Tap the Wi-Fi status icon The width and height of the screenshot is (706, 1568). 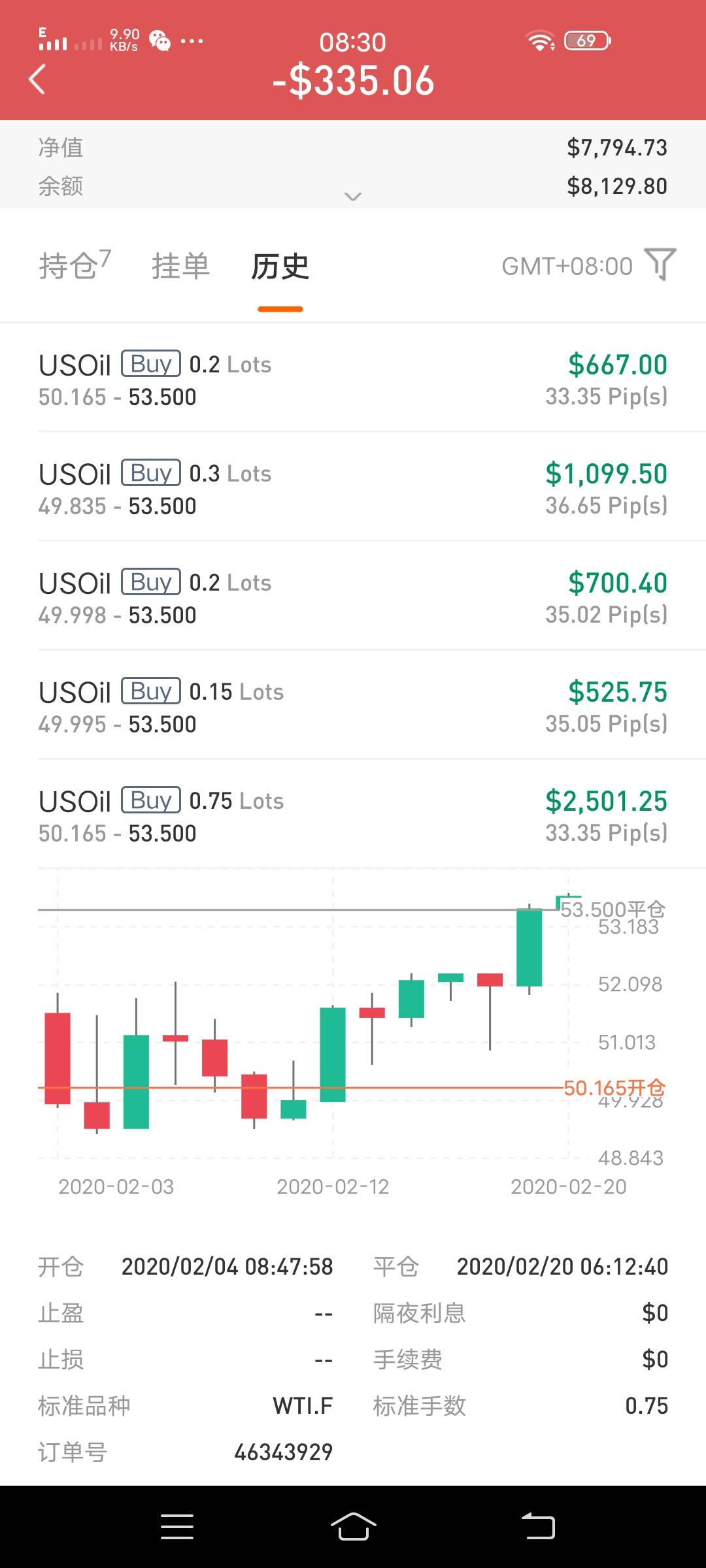tap(541, 41)
